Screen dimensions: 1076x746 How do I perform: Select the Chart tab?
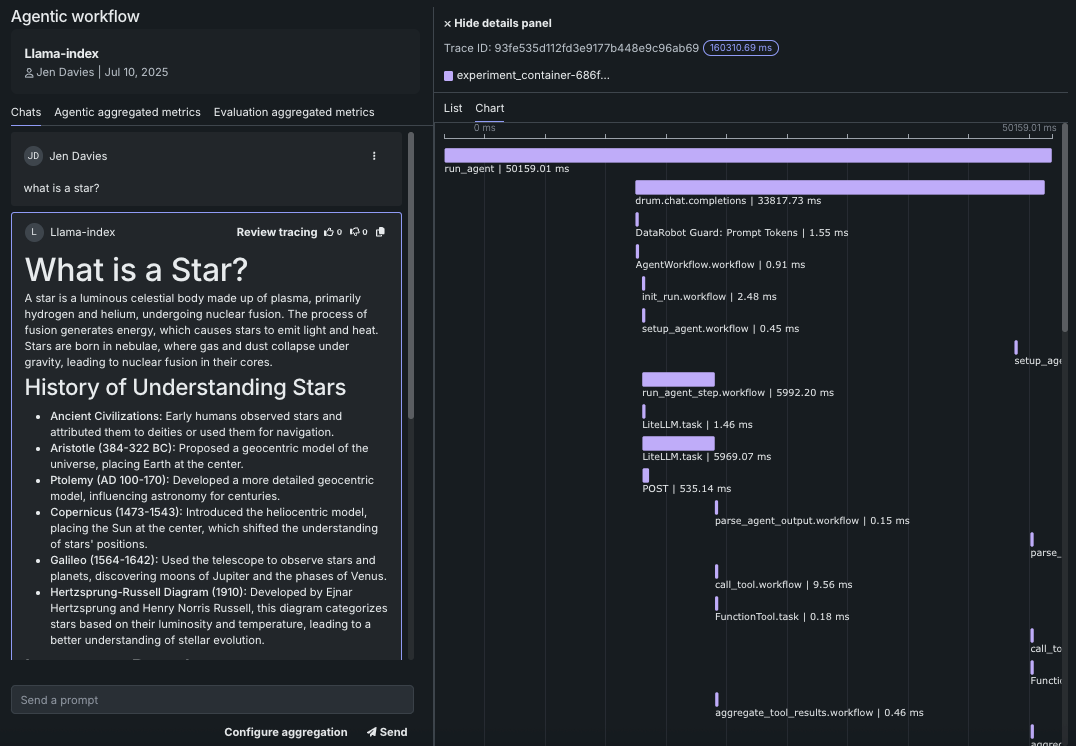[490, 108]
